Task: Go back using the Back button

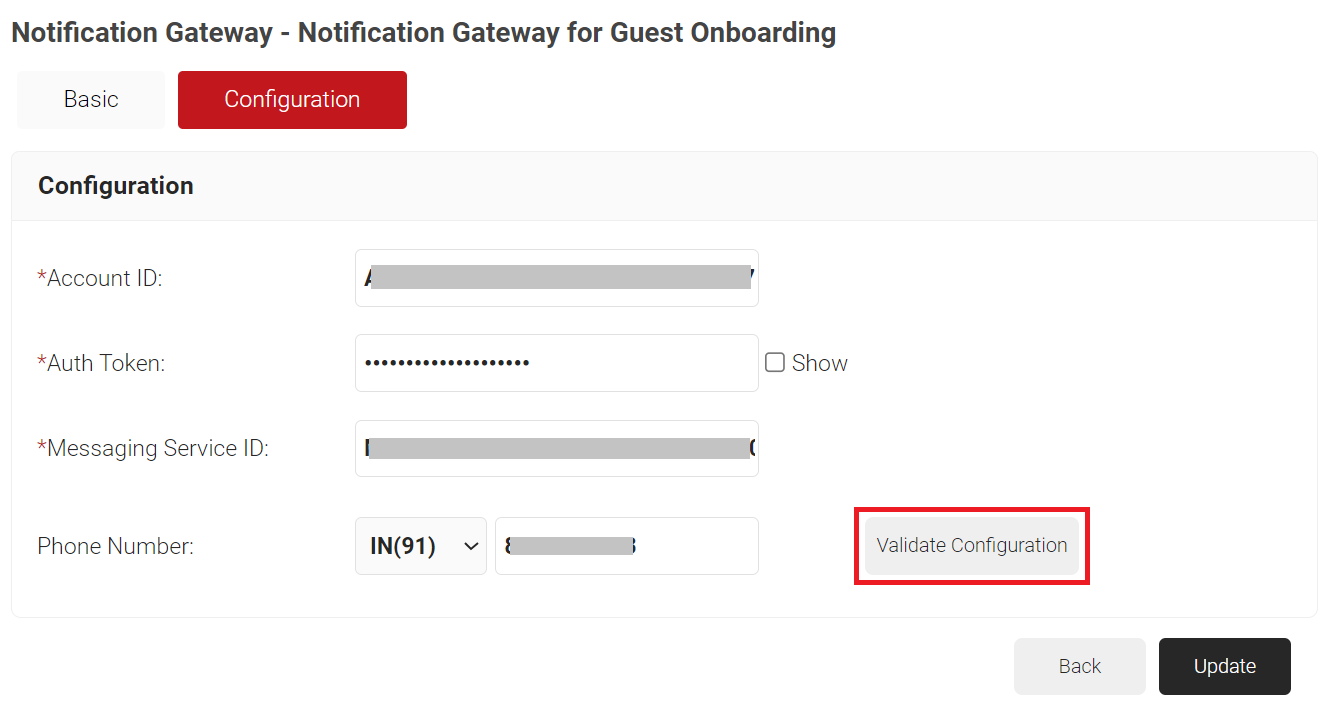Action: (x=1079, y=666)
